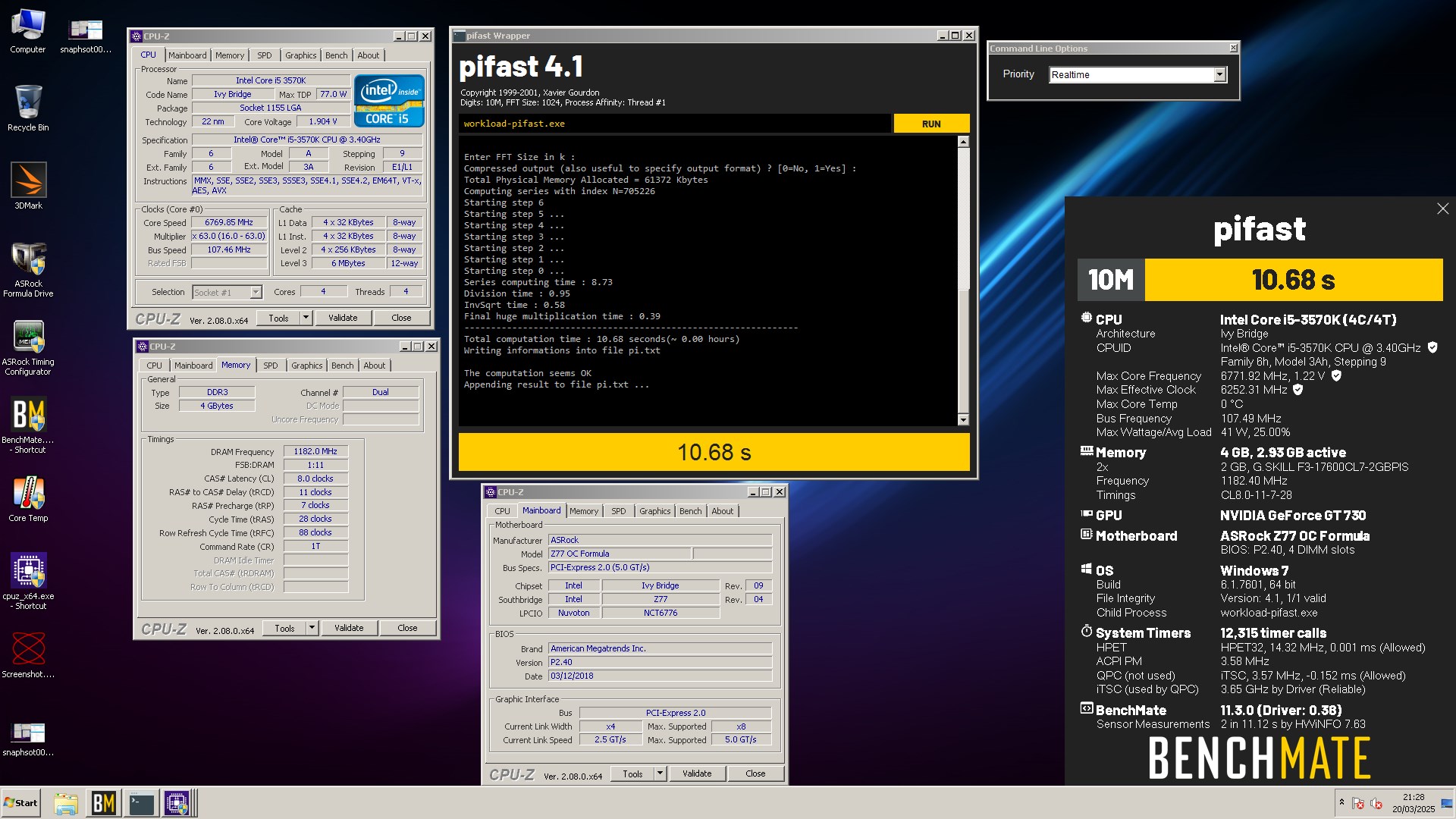Launch cpuz_x64.exe shortcut

click(28, 582)
